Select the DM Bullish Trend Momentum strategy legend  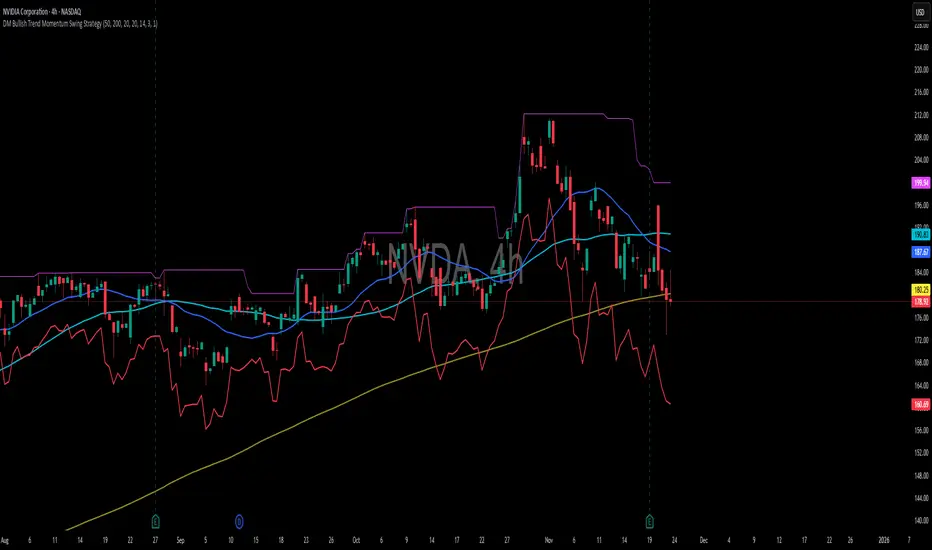point(80,24)
